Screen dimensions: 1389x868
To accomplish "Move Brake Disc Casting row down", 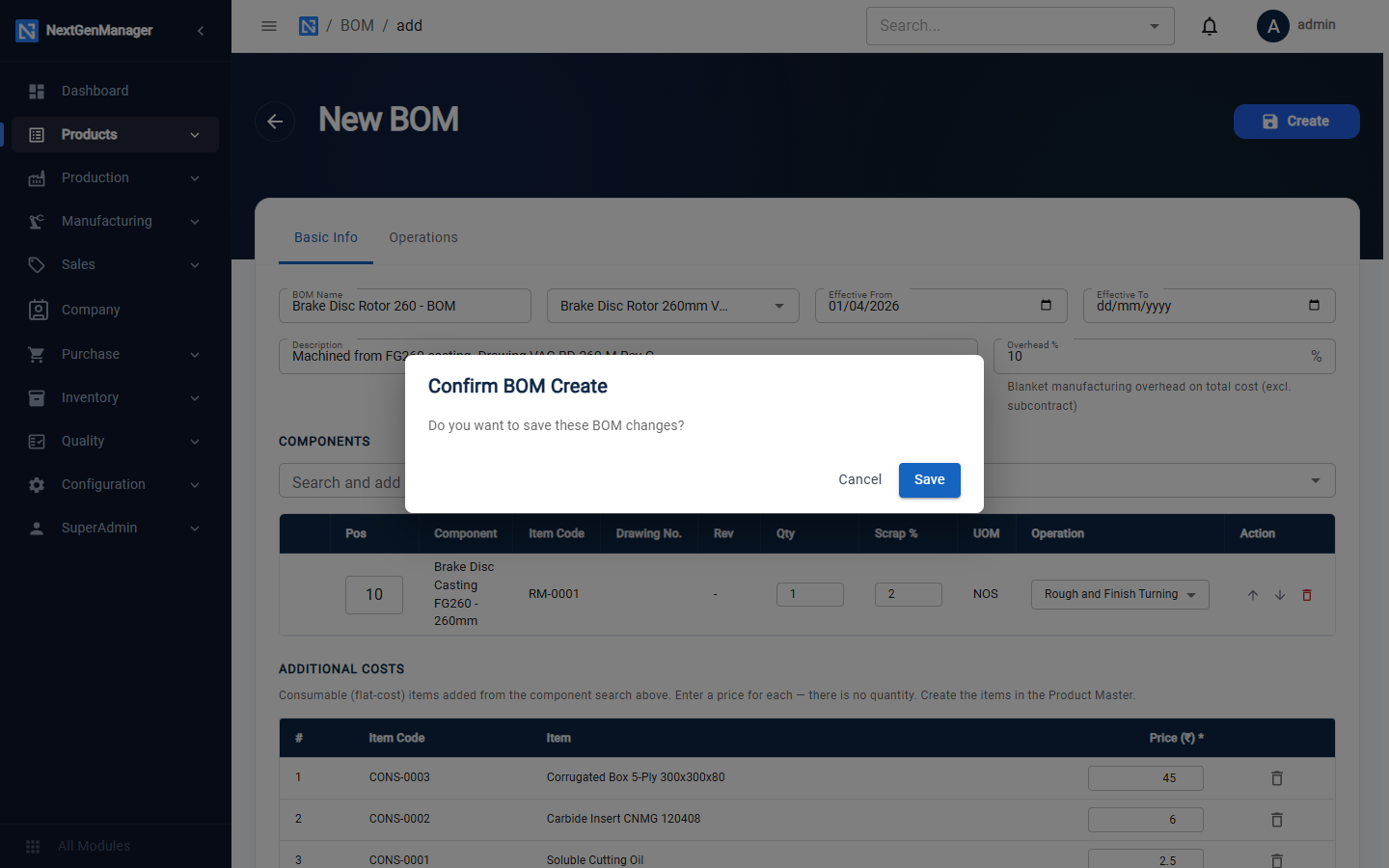I will click(x=1280, y=595).
